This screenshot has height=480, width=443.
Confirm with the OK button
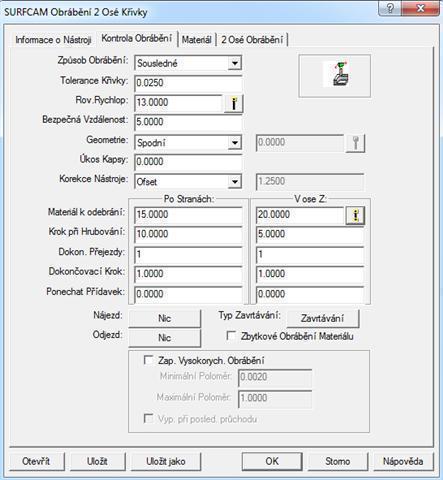tap(272, 461)
